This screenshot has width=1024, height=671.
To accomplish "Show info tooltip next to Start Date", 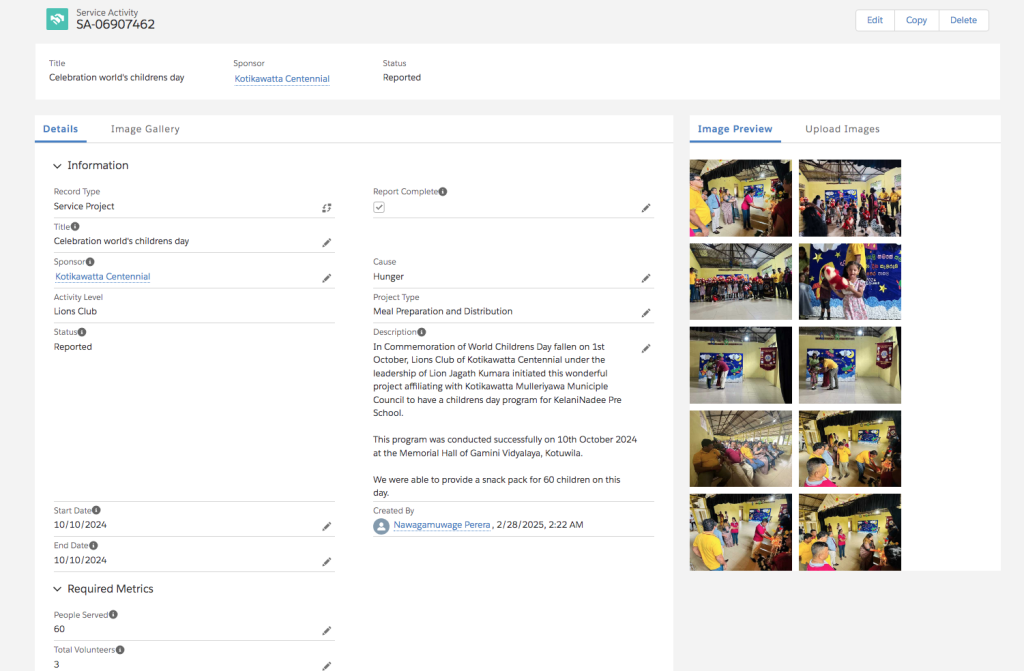I will pos(97,510).
